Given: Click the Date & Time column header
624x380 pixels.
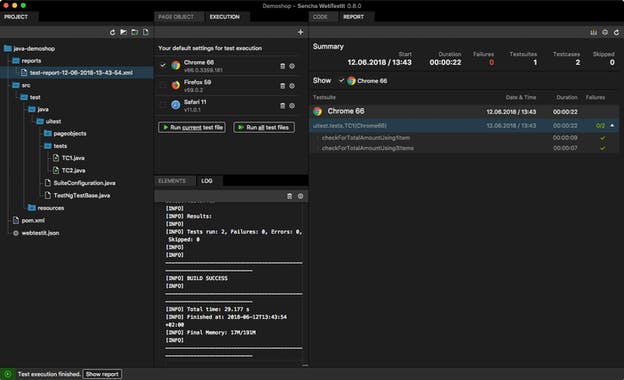Looking at the screenshot, I should [521, 97].
